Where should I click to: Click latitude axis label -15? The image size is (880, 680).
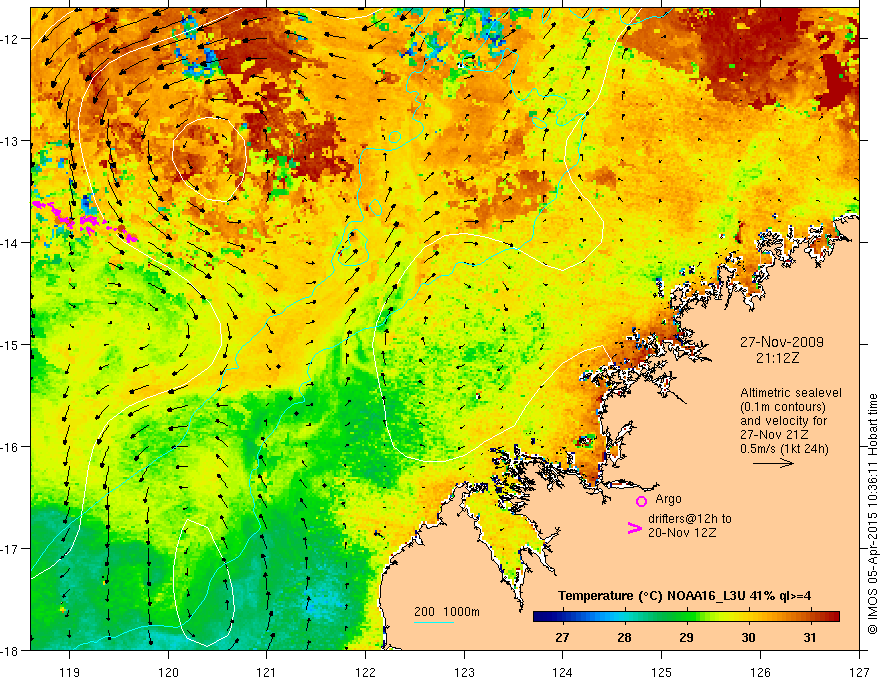click(x=11, y=344)
